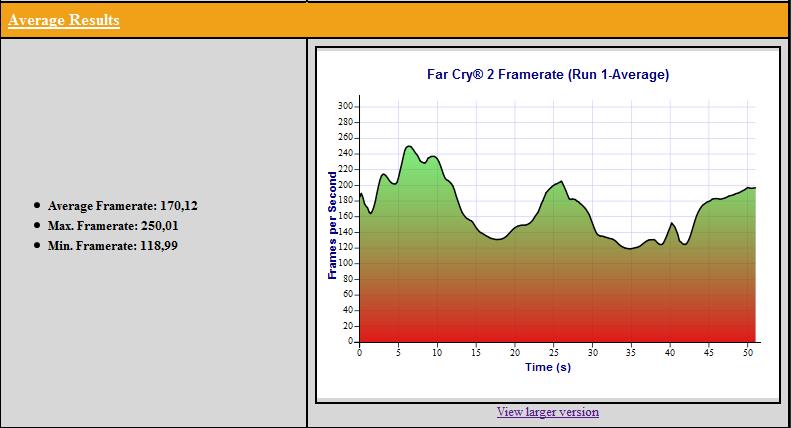Open the View larger version link

click(548, 412)
